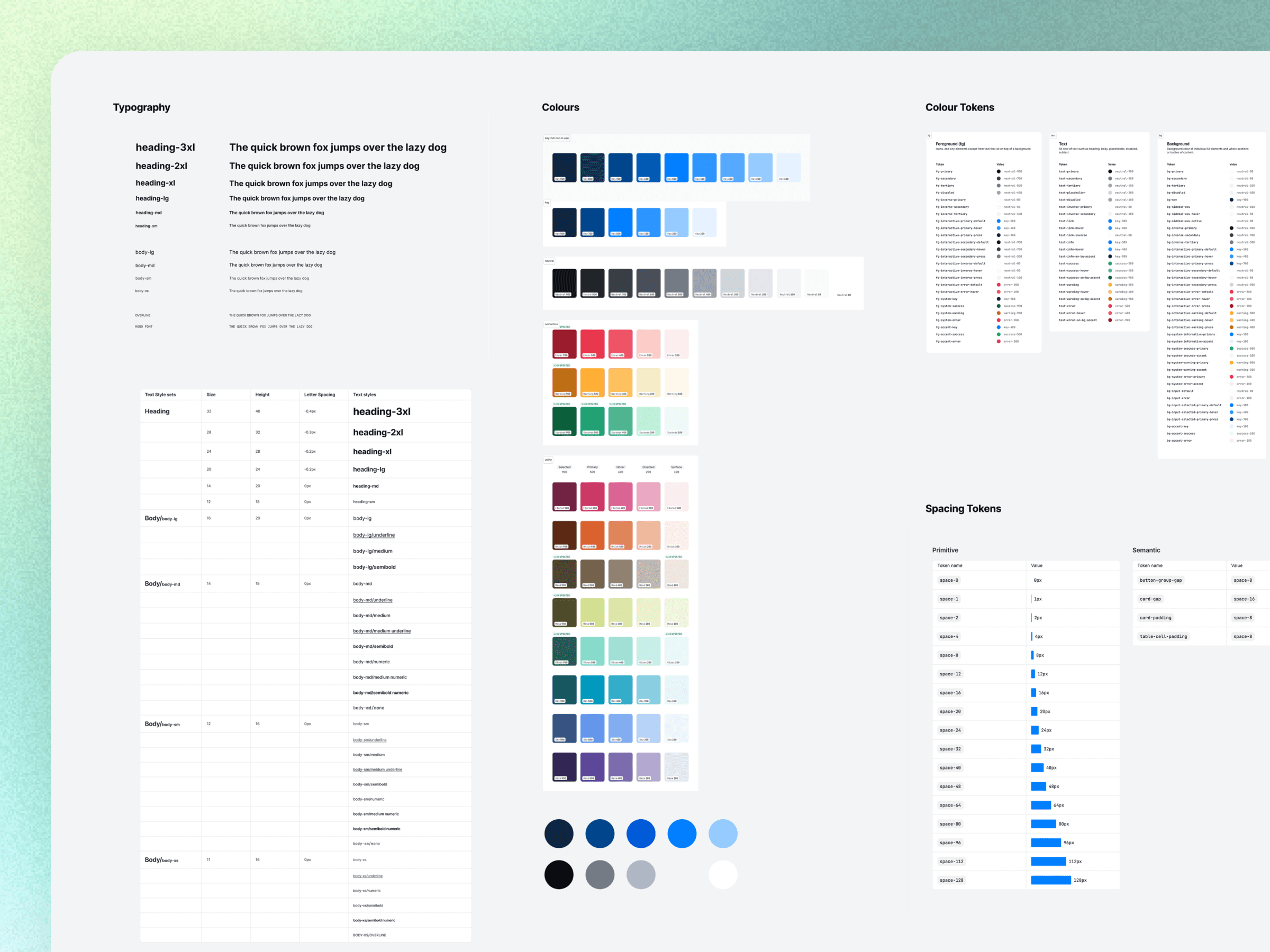Click the Colour Tokens section heading
This screenshot has width=1270, height=952.
coord(959,107)
